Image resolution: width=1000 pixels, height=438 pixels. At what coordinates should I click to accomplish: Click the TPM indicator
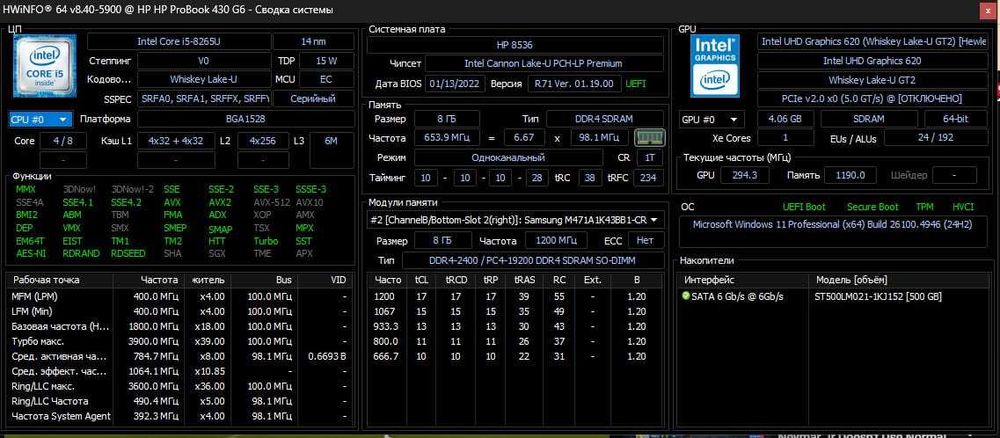(925, 207)
